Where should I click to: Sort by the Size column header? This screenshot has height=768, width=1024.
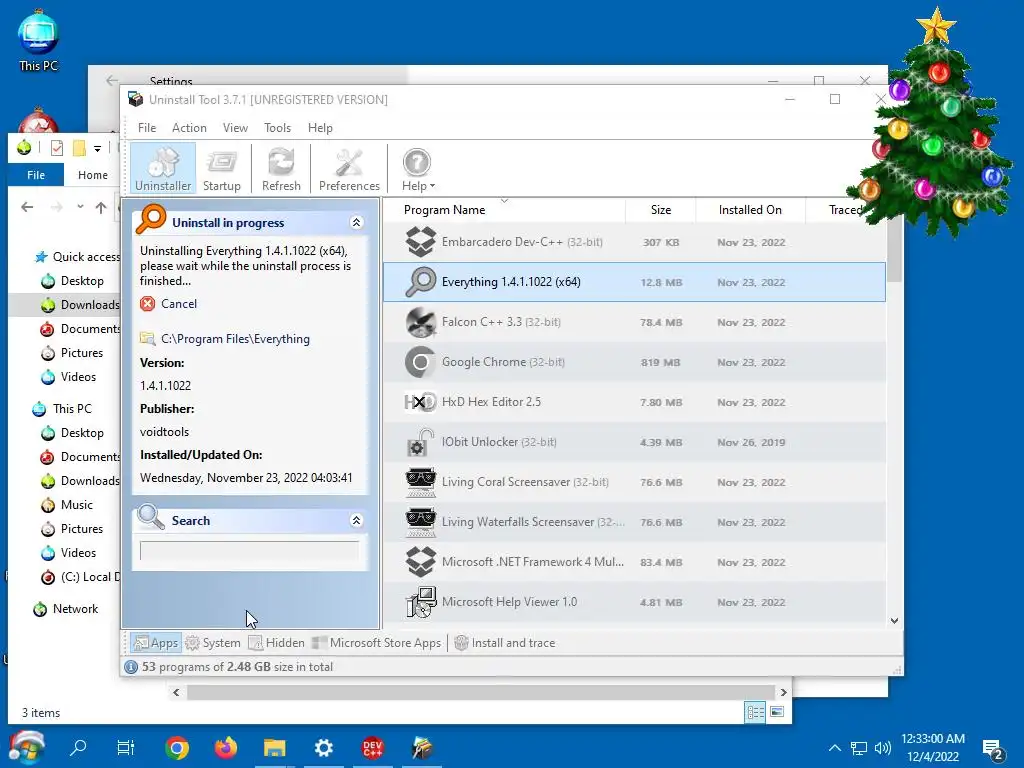[661, 210]
